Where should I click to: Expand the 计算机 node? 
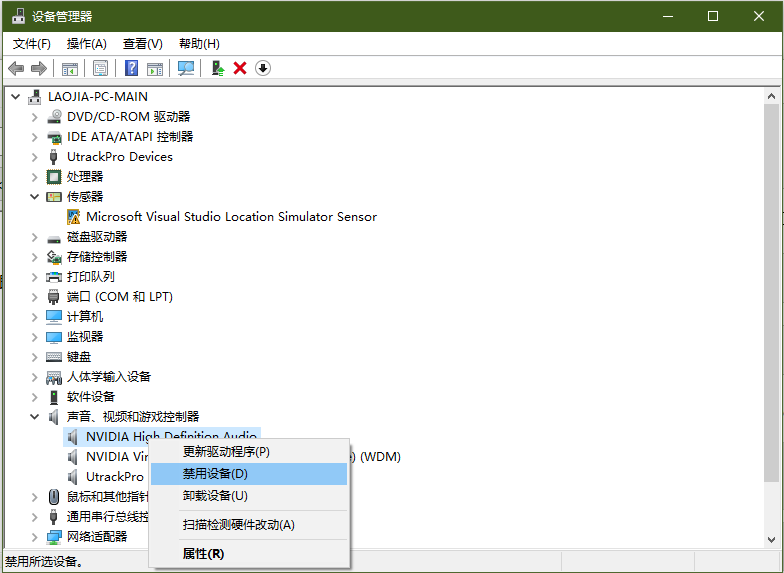coord(34,316)
